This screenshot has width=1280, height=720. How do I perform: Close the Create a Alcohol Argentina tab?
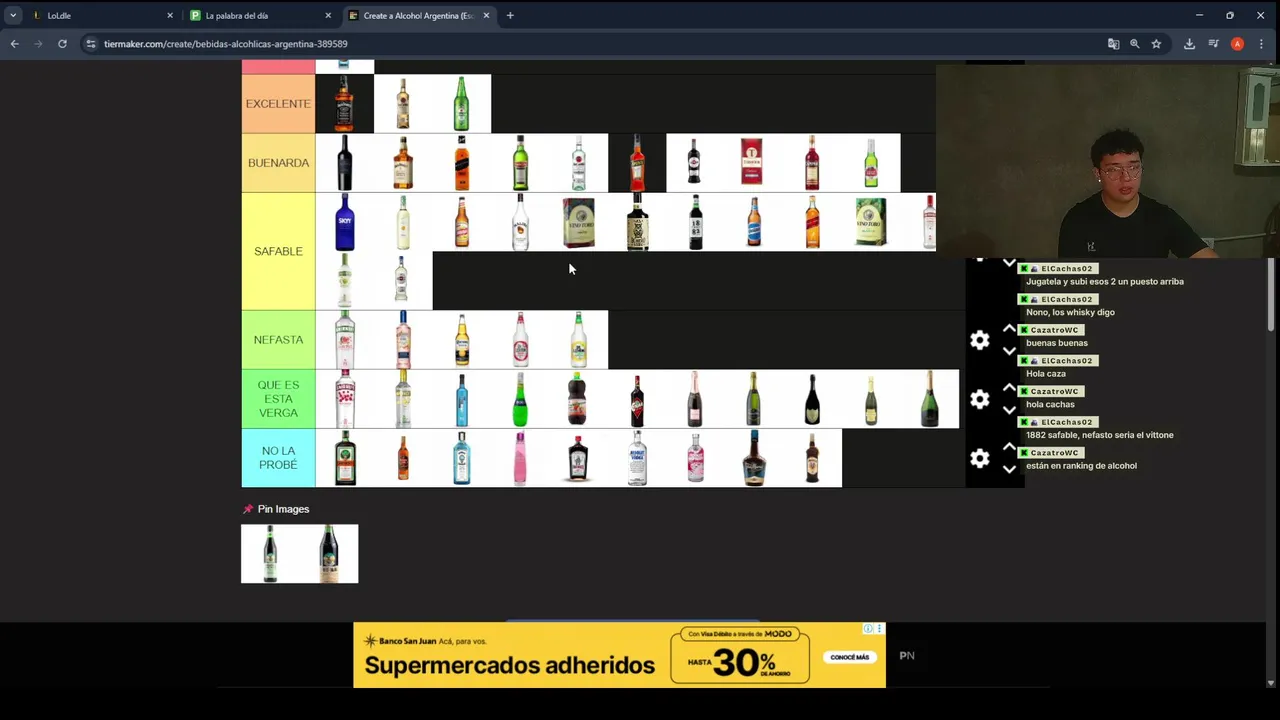pyautogui.click(x=486, y=15)
